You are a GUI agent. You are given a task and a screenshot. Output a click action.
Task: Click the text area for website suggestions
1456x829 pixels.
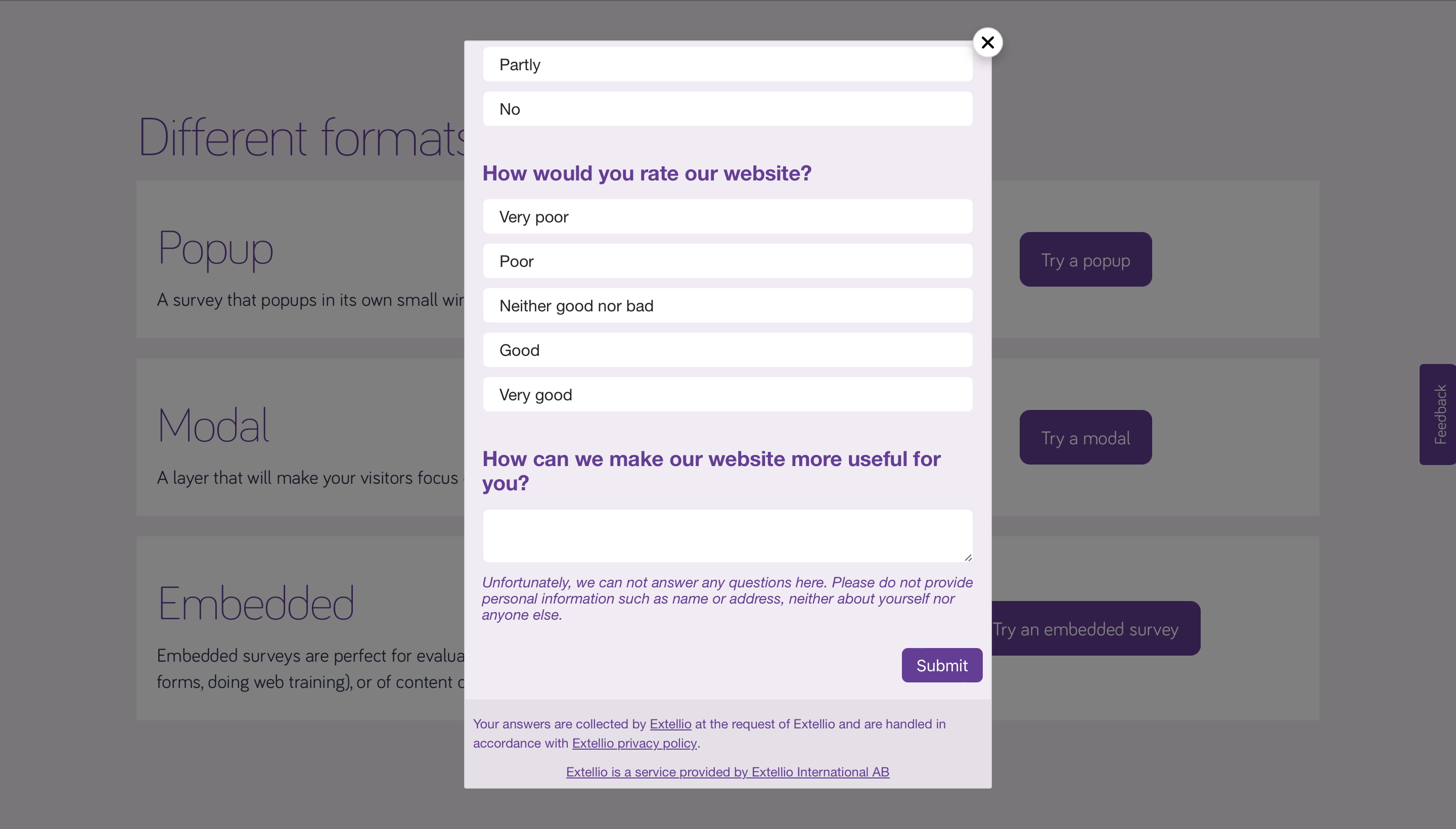727,535
